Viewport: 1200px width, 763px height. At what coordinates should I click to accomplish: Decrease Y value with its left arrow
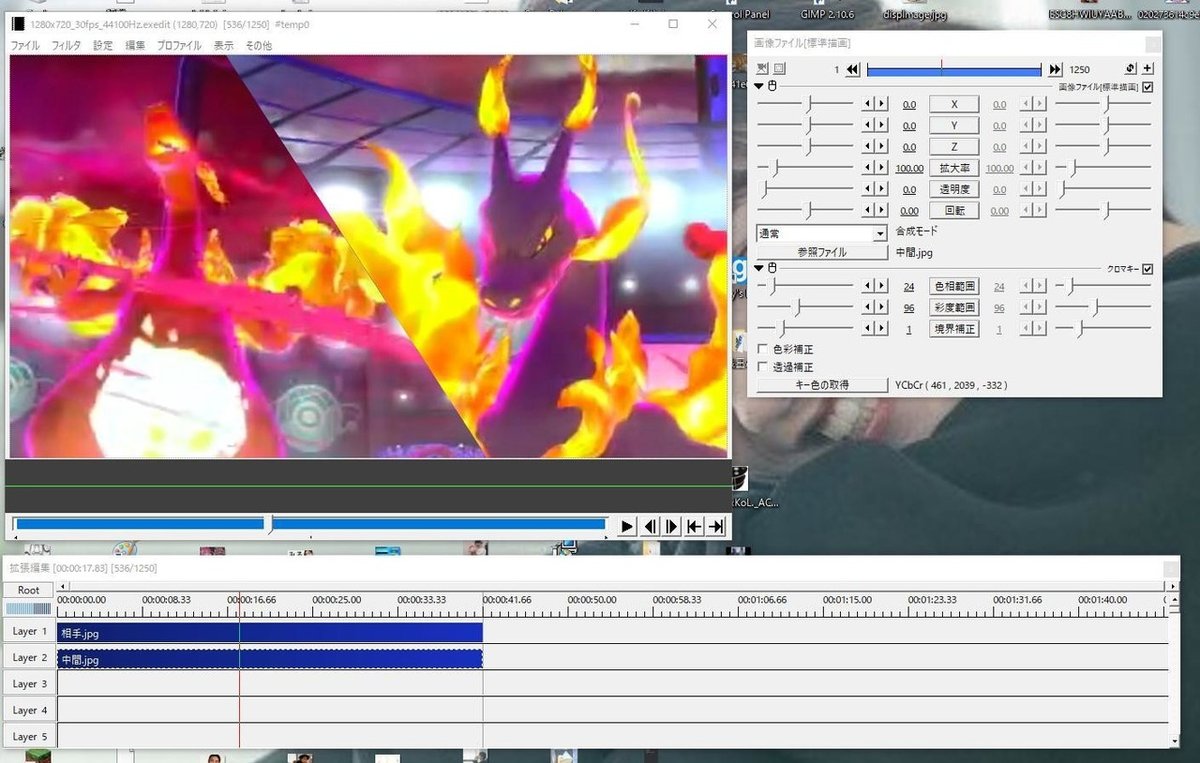(x=869, y=125)
